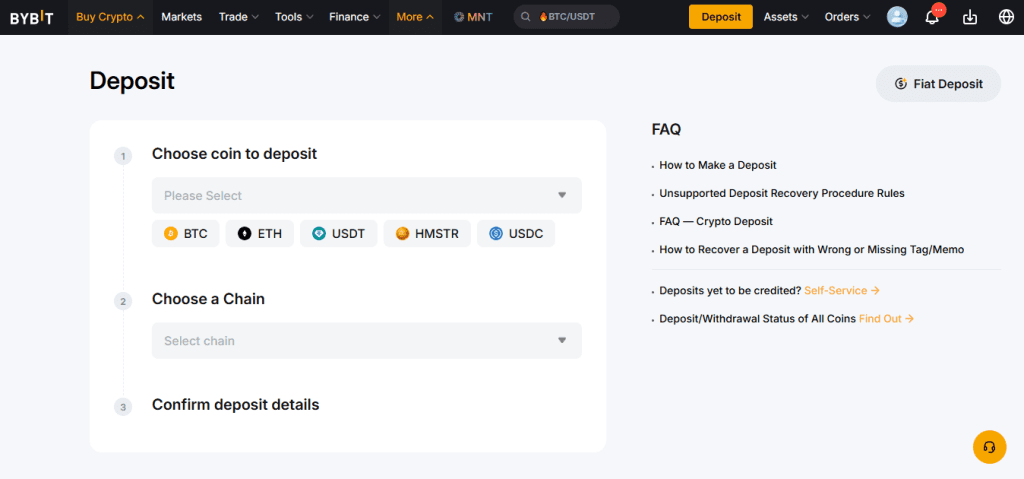Open the Select chain dropdown
This screenshot has width=1024, height=479.
(366, 340)
